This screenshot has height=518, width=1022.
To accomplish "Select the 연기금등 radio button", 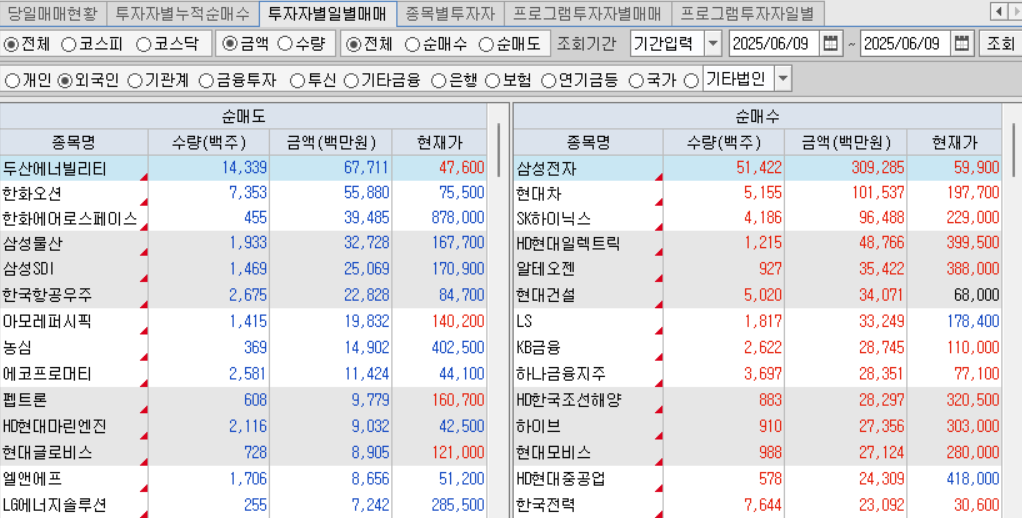I will coord(549,81).
